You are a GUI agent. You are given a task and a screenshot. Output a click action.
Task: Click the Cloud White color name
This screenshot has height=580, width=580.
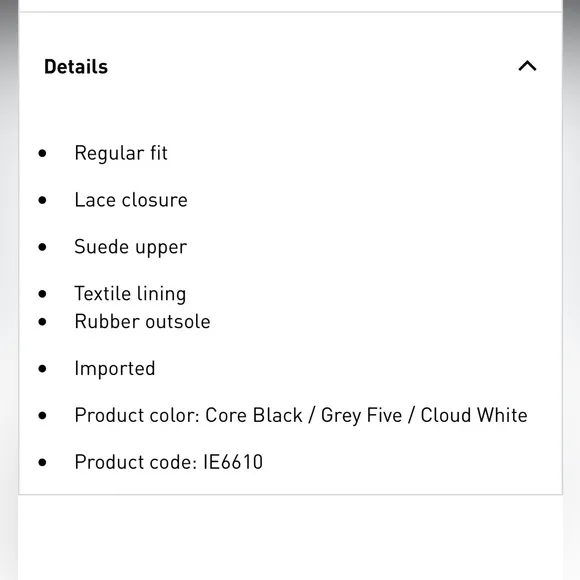click(x=474, y=415)
